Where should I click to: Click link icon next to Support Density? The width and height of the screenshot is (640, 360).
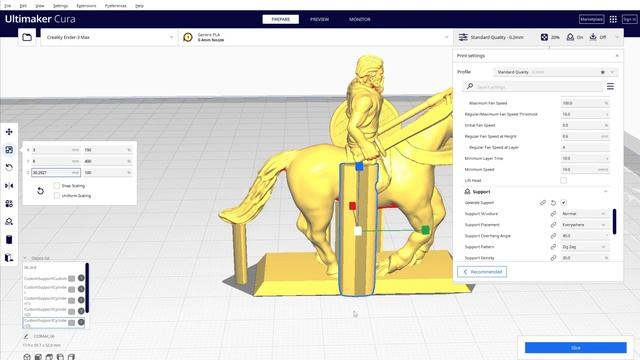(x=553, y=258)
